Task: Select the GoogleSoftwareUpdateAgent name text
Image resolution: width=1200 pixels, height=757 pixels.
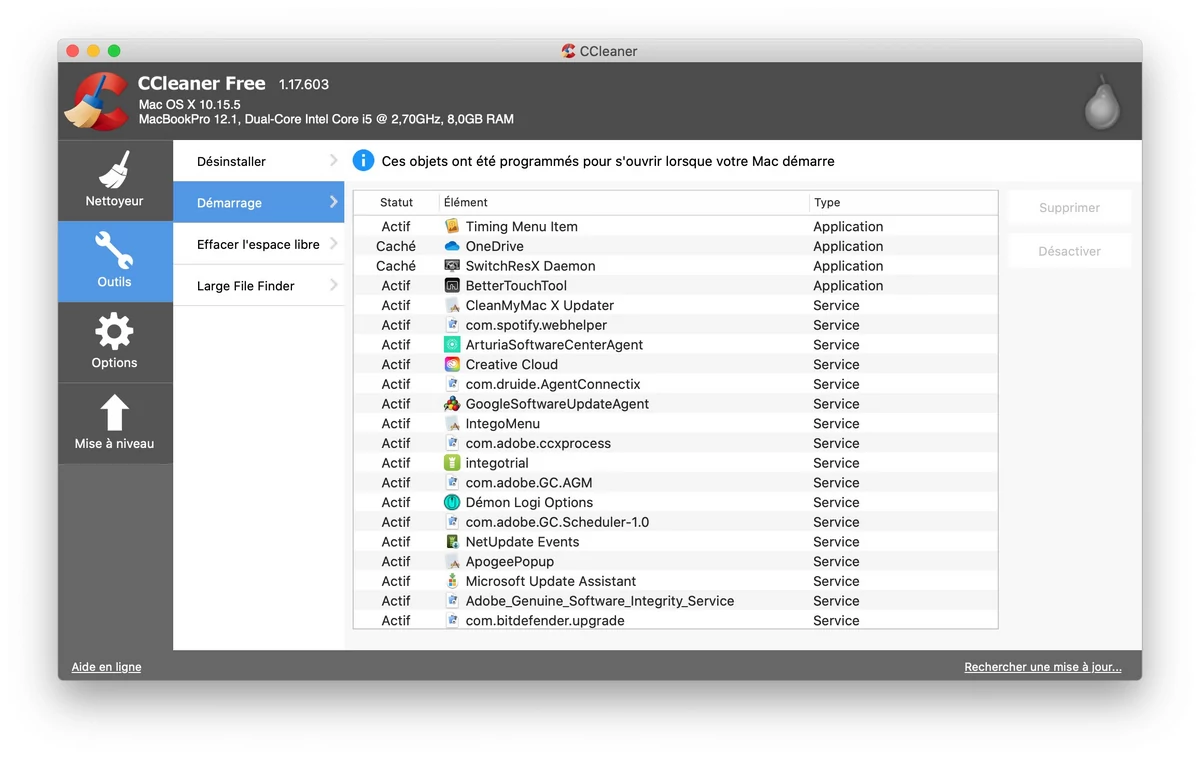Action: point(557,404)
